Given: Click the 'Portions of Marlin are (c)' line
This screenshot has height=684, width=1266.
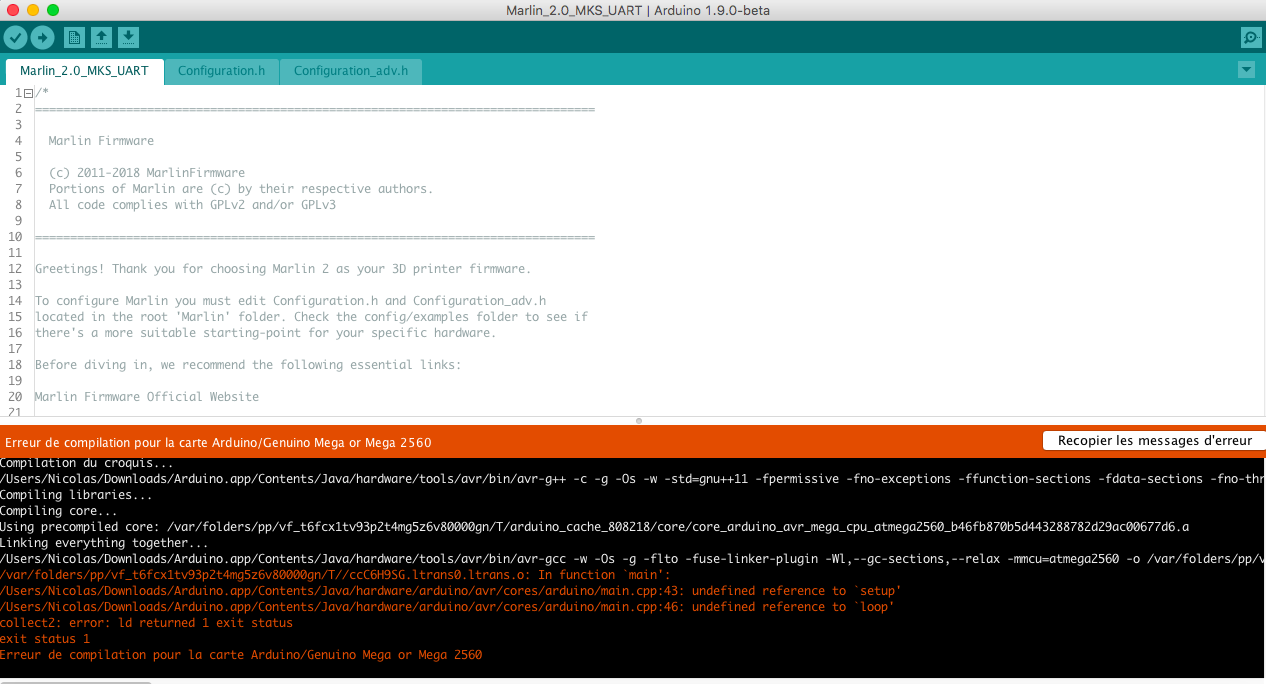Looking at the screenshot, I should click(241, 189).
